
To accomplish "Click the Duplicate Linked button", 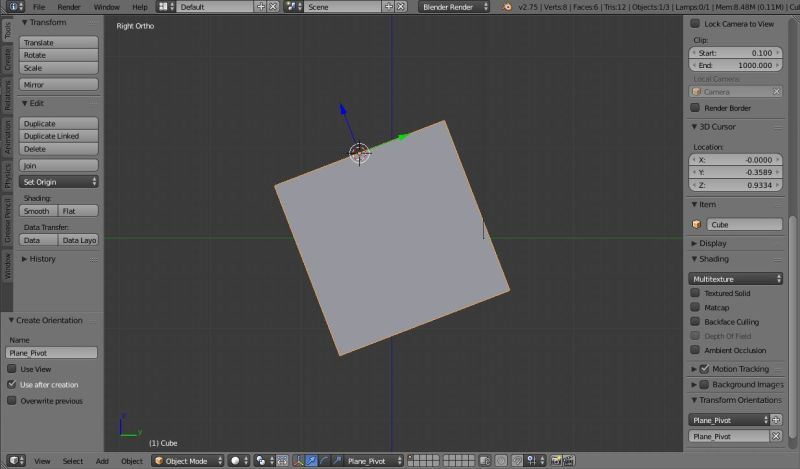I will 59,136.
